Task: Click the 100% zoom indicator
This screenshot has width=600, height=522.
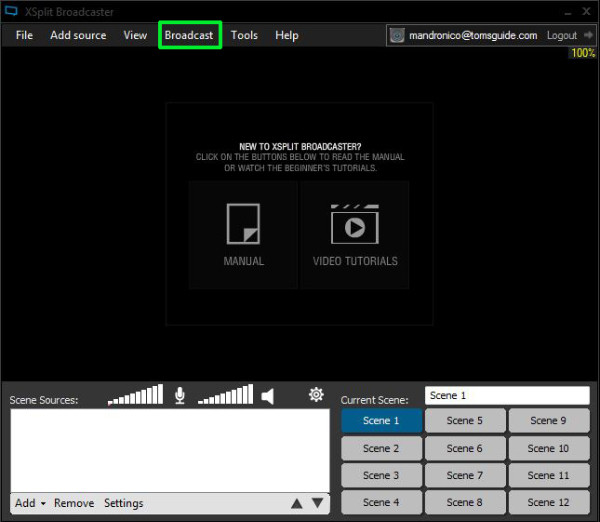Action: pyautogui.click(x=583, y=53)
